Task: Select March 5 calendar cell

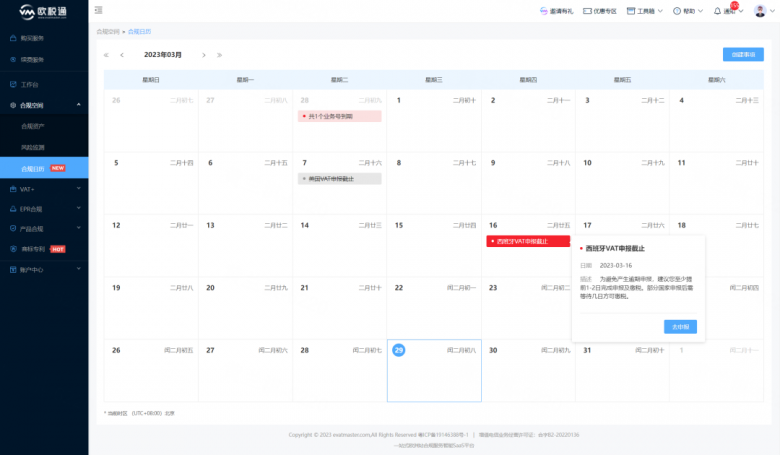Action: [151, 183]
